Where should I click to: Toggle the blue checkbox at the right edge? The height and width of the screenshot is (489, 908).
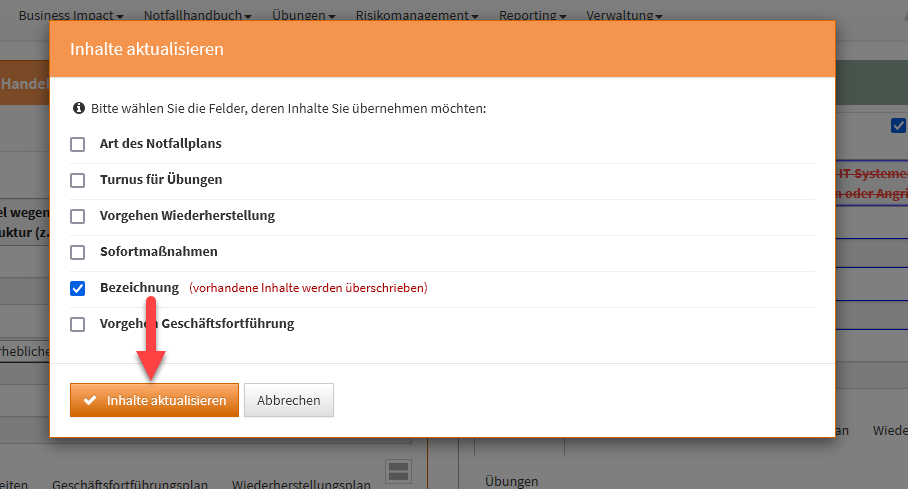point(897,126)
